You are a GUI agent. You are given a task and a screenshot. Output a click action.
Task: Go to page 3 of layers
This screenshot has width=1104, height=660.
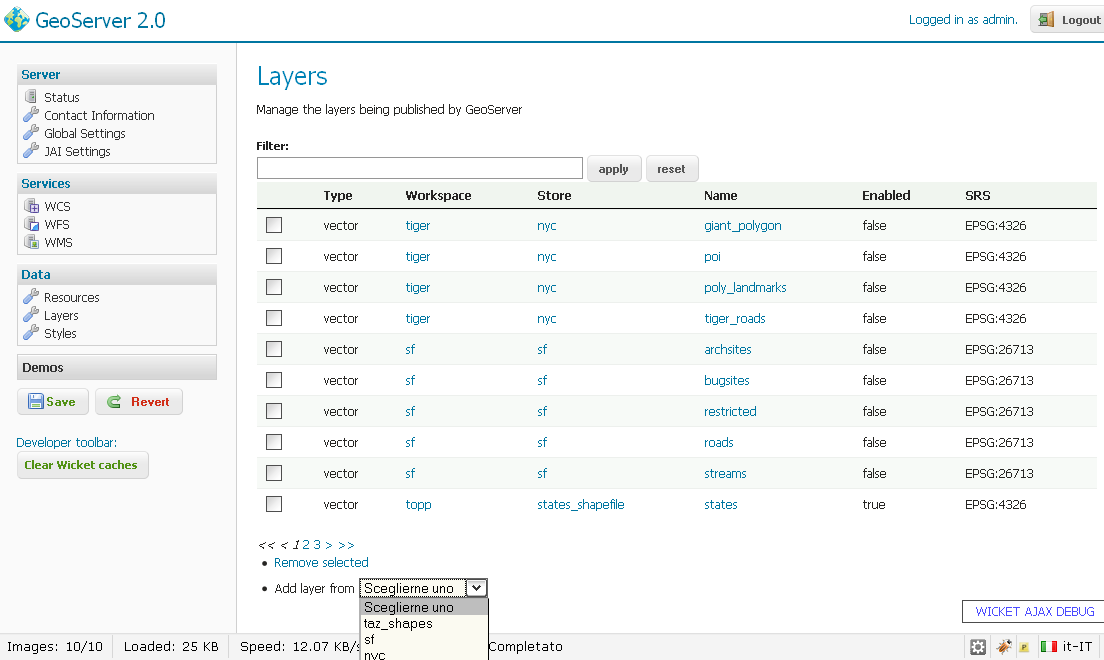(x=318, y=544)
